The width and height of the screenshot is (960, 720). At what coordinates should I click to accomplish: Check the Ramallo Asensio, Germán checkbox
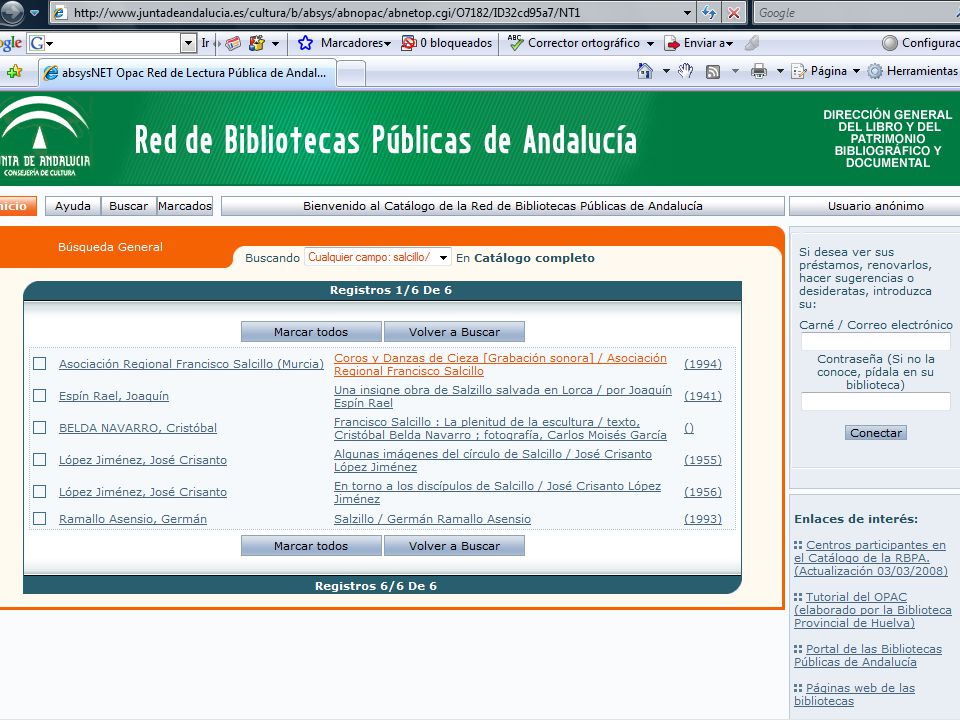(40, 519)
